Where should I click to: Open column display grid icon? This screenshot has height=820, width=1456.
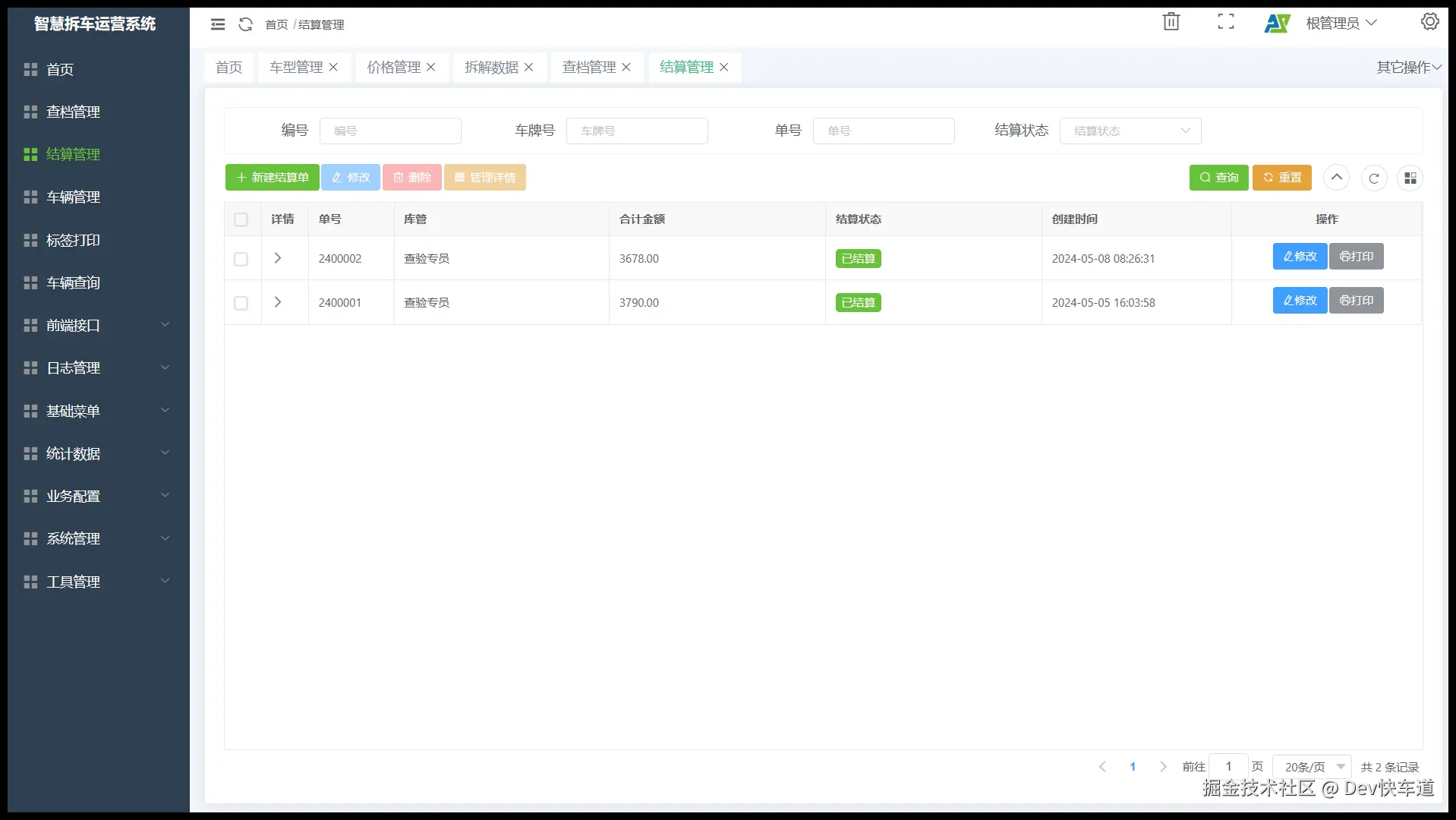[1410, 178]
